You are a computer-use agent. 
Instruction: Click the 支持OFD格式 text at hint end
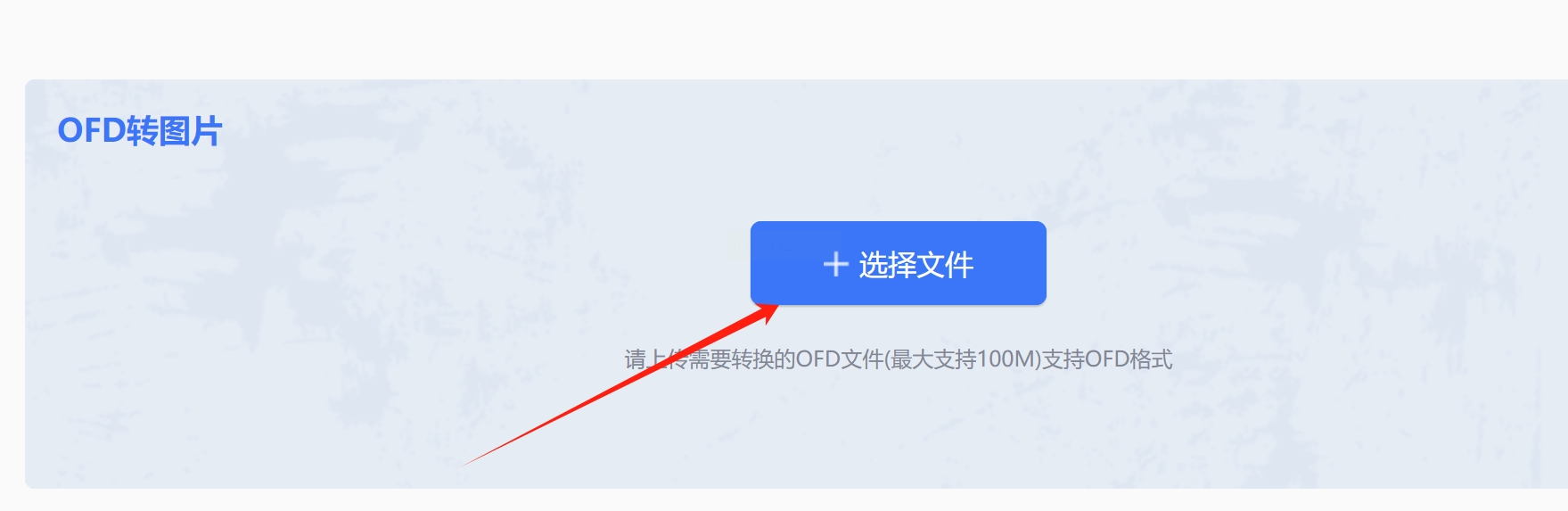(1107, 359)
